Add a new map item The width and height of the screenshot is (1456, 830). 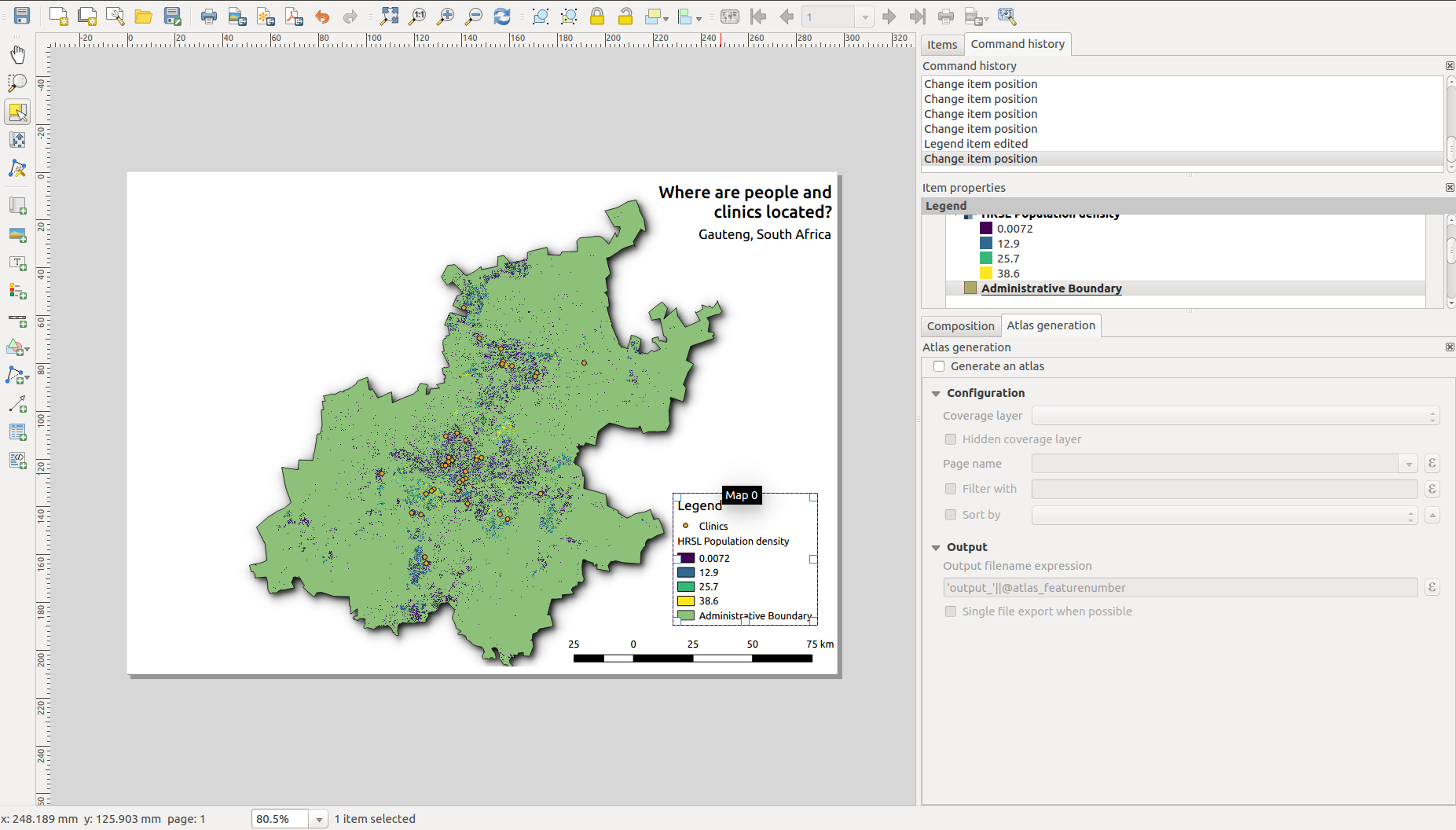pyautogui.click(x=17, y=206)
